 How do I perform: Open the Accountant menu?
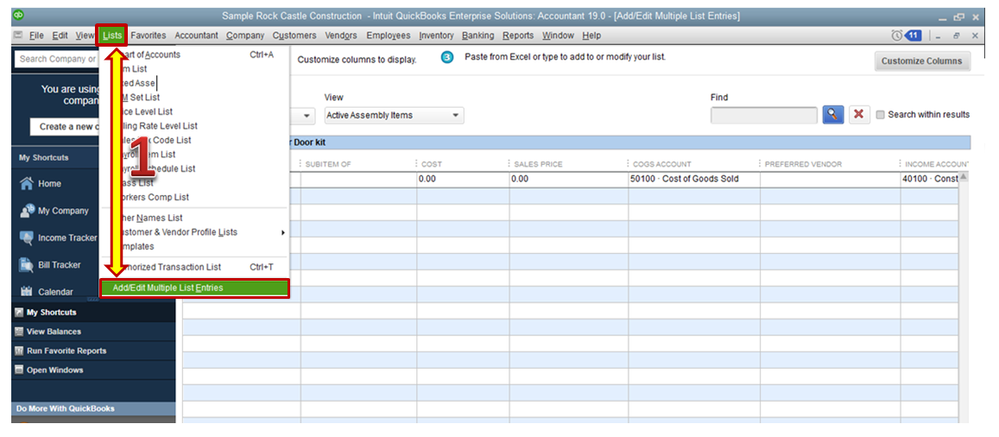click(x=196, y=36)
